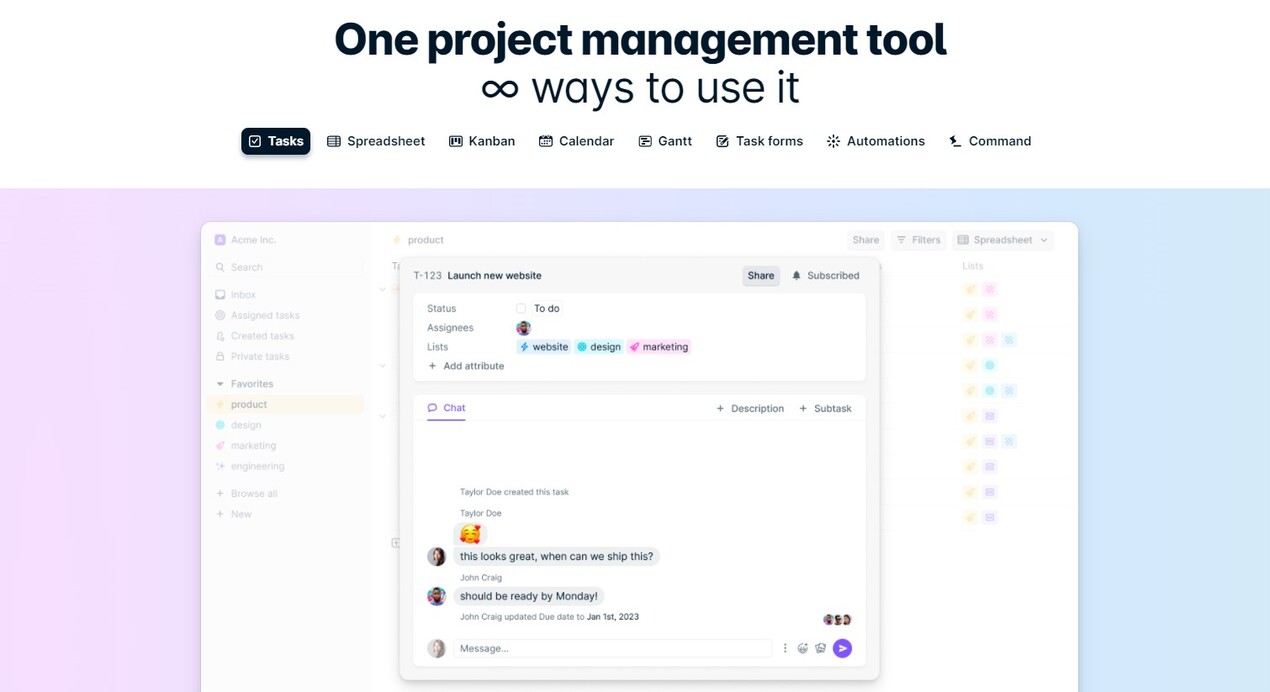Click the assignee avatar in Assignees row
1270x692 pixels.
point(523,328)
